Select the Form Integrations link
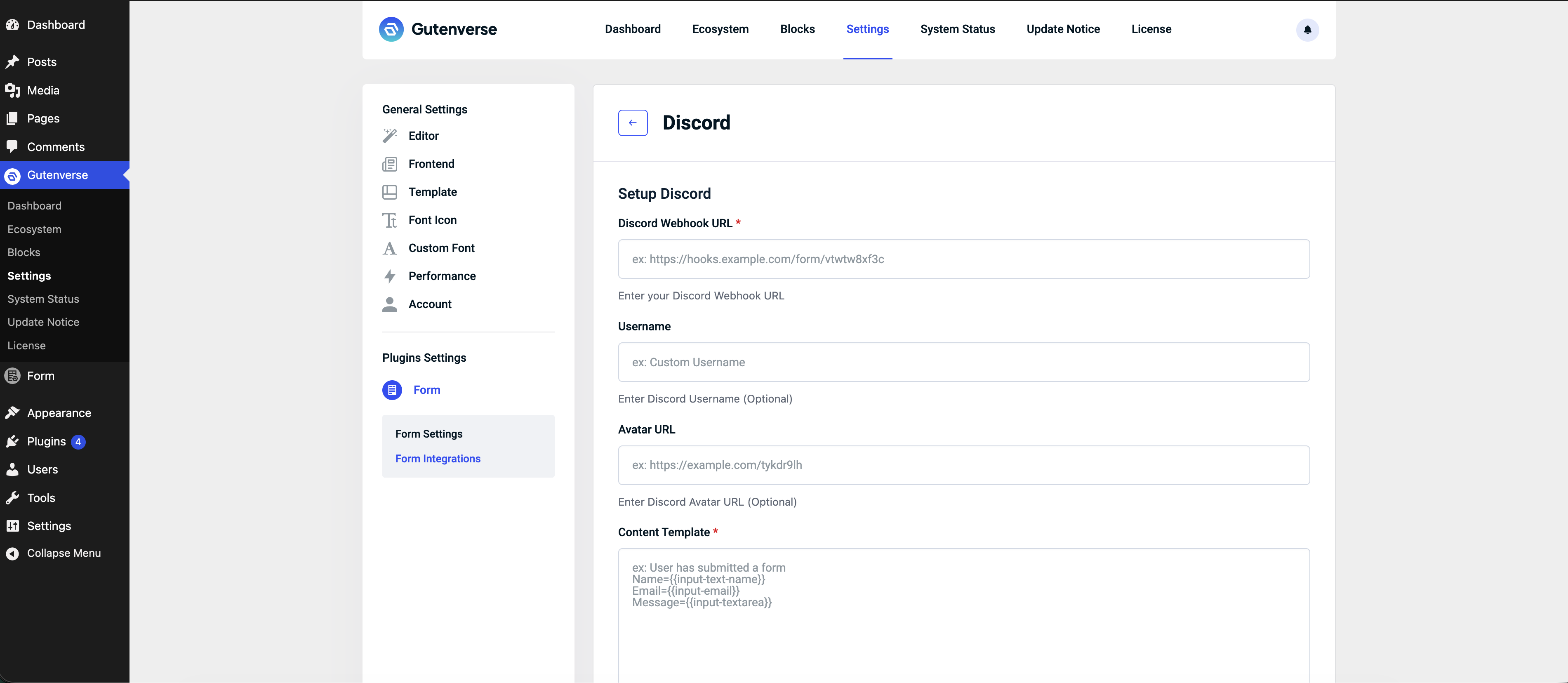 (x=438, y=459)
